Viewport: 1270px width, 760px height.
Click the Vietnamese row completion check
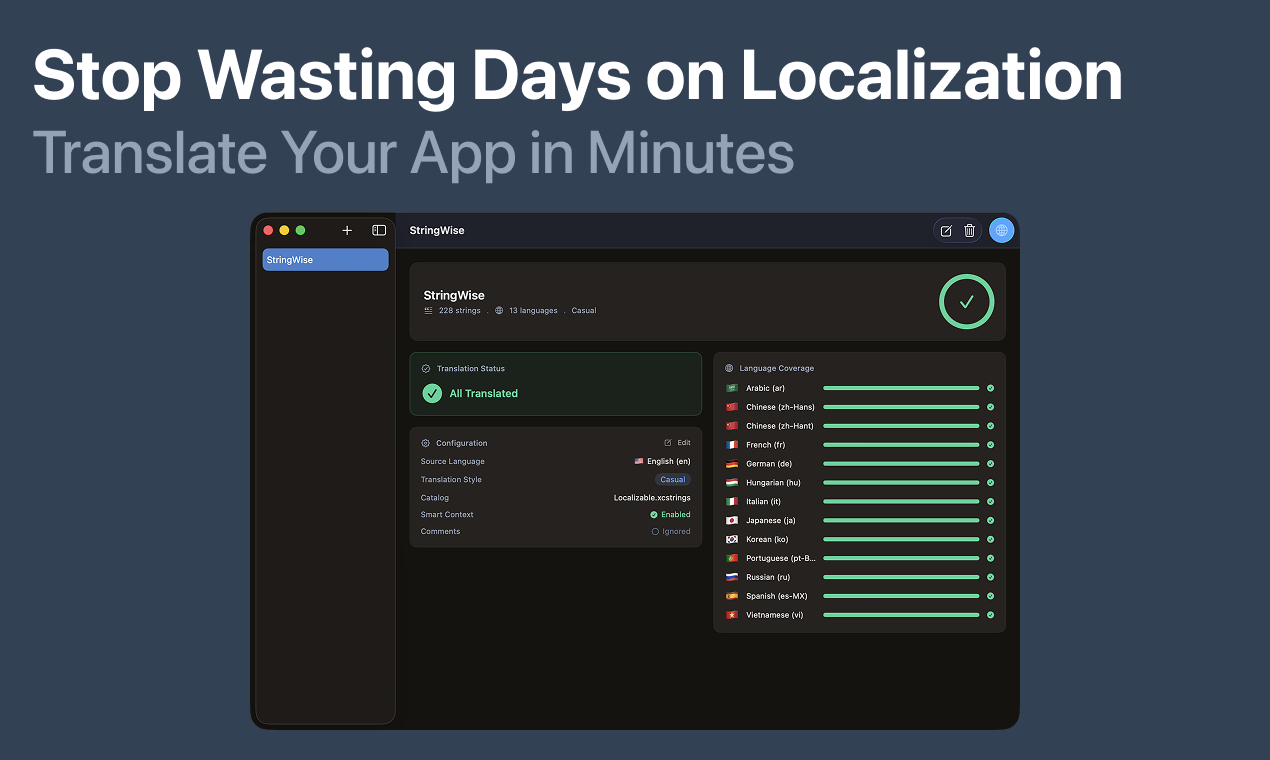pos(990,615)
